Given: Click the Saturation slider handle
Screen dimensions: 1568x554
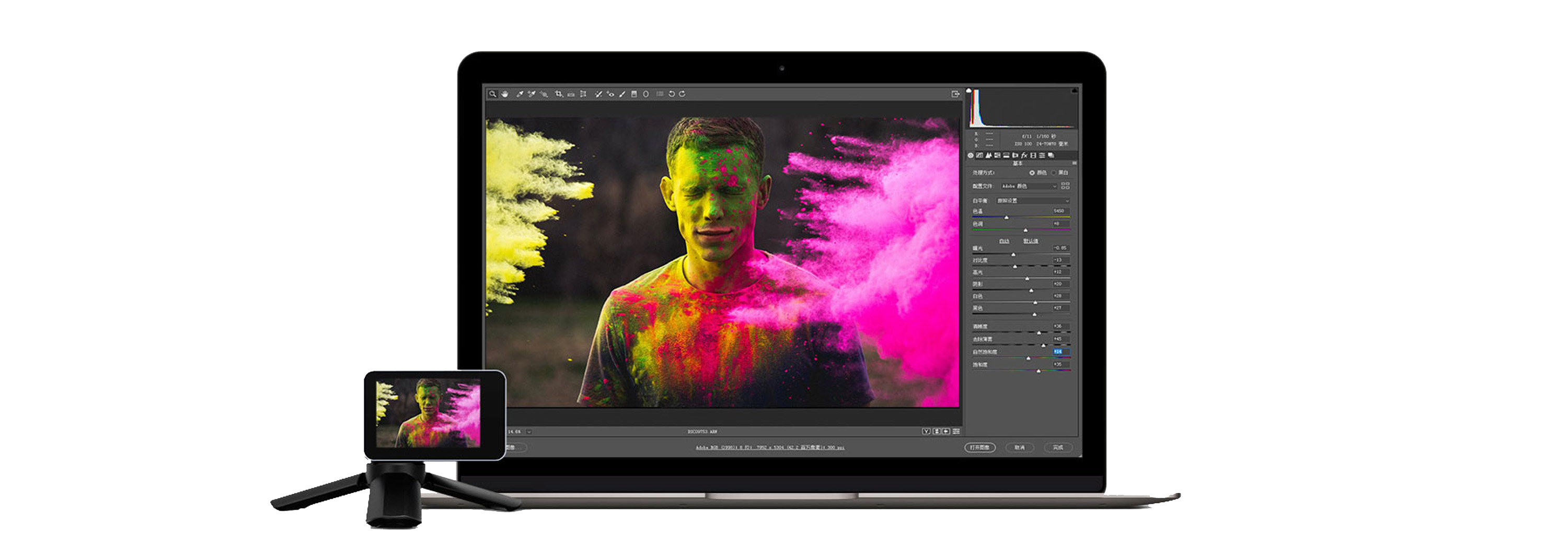Looking at the screenshot, I should click(1039, 371).
